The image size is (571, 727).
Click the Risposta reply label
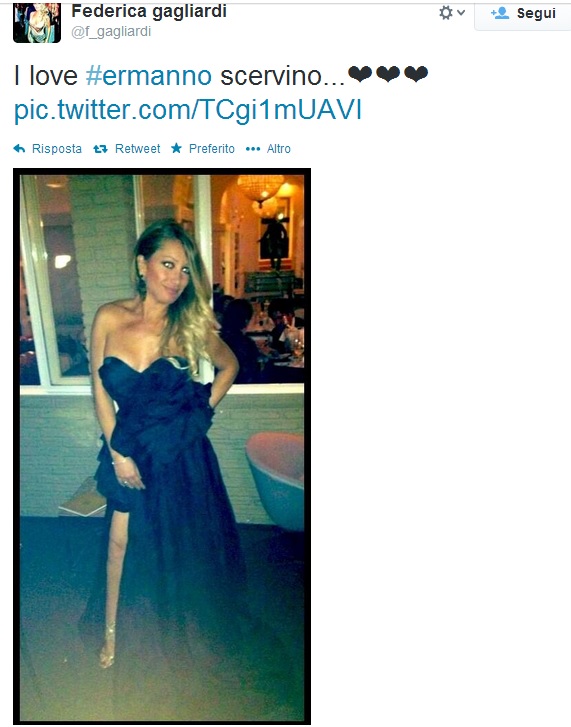[57, 149]
